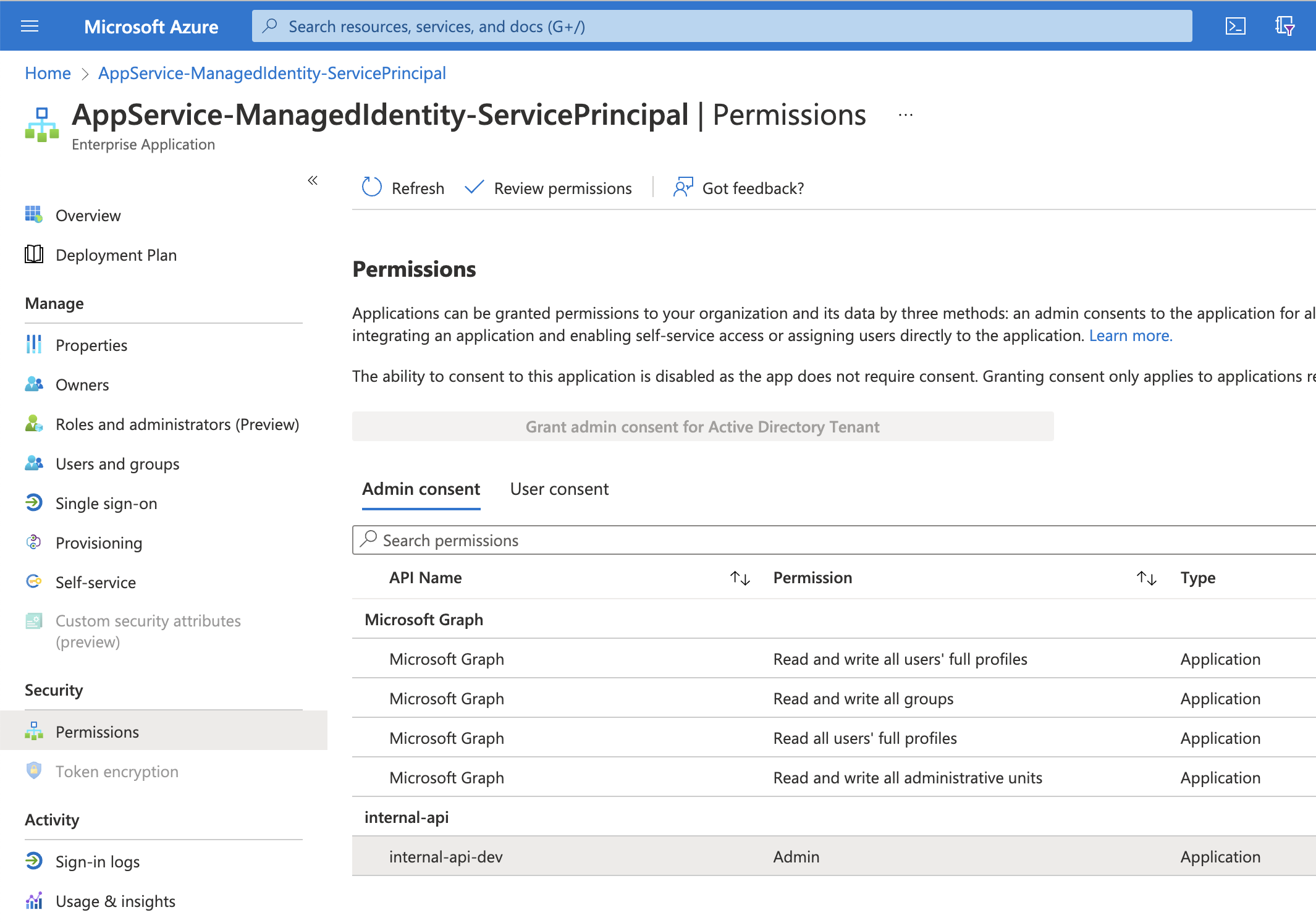Open Sign-in logs under Activity
Viewport: 1316px width, 923px height.
coord(98,862)
